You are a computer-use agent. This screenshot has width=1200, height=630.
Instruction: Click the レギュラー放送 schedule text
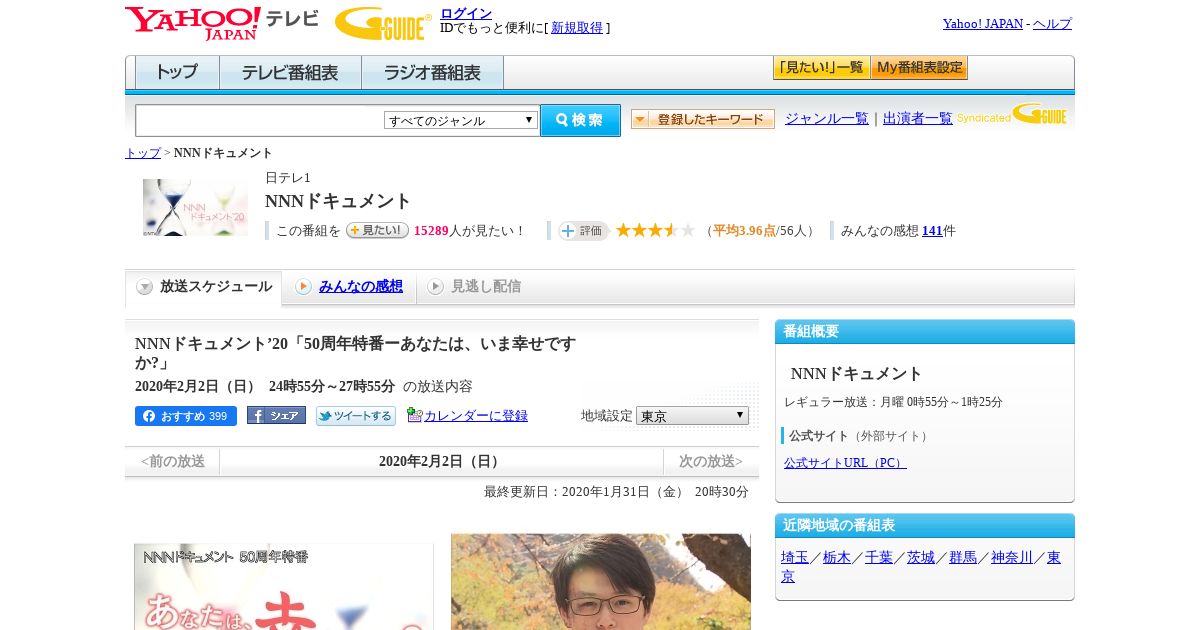(x=893, y=402)
